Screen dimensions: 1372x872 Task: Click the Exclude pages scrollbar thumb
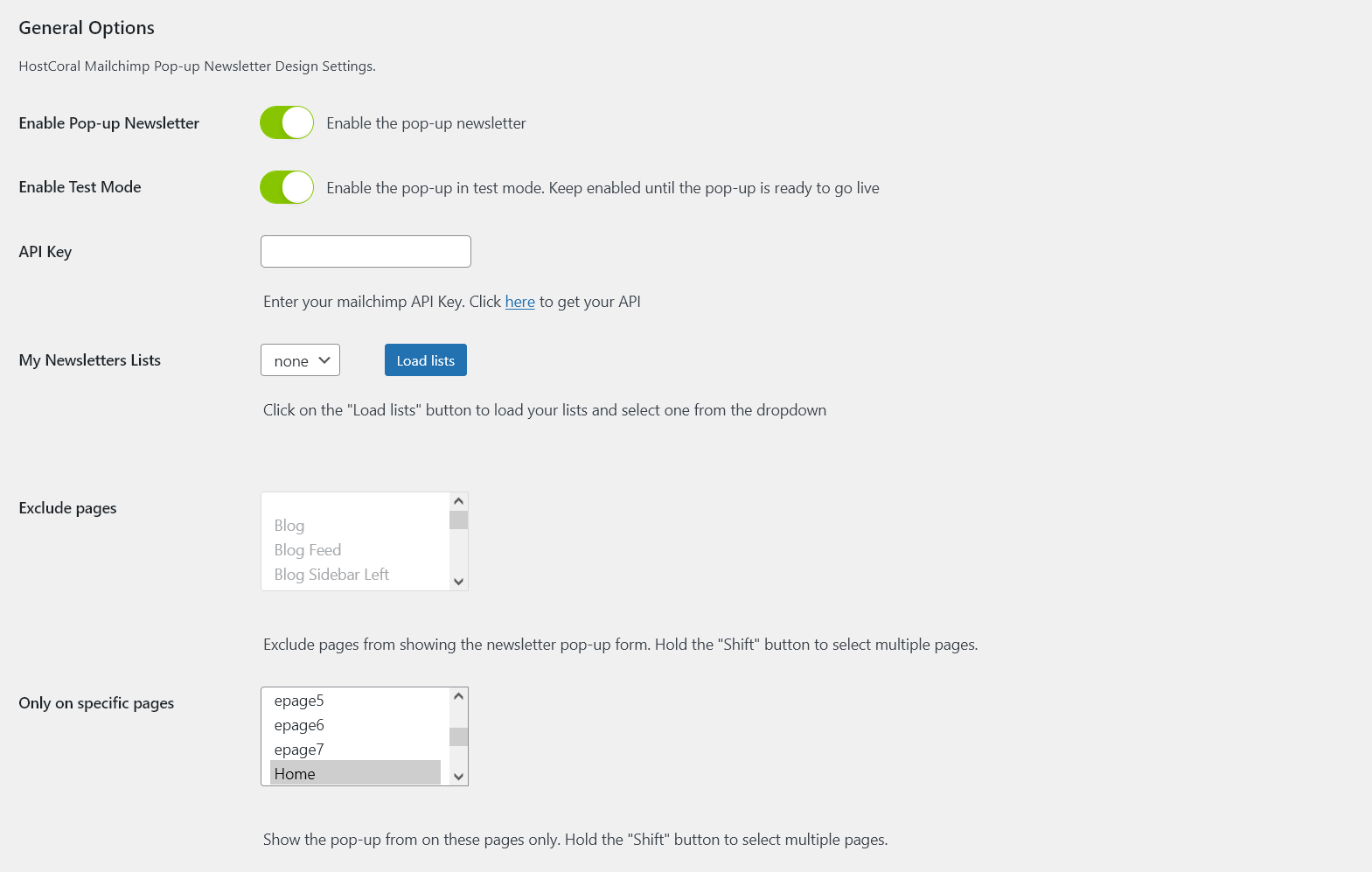(x=459, y=520)
